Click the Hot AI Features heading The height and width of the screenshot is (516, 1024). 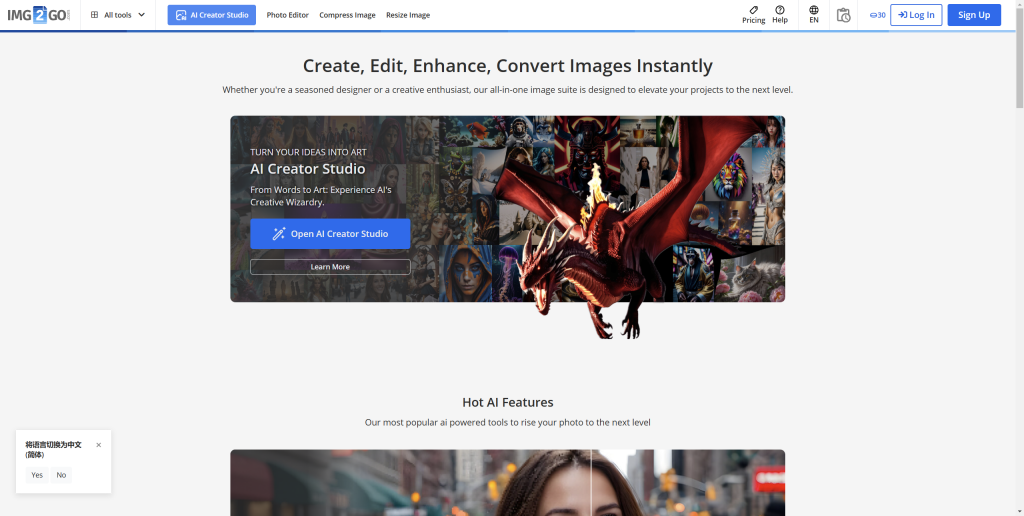click(x=507, y=402)
